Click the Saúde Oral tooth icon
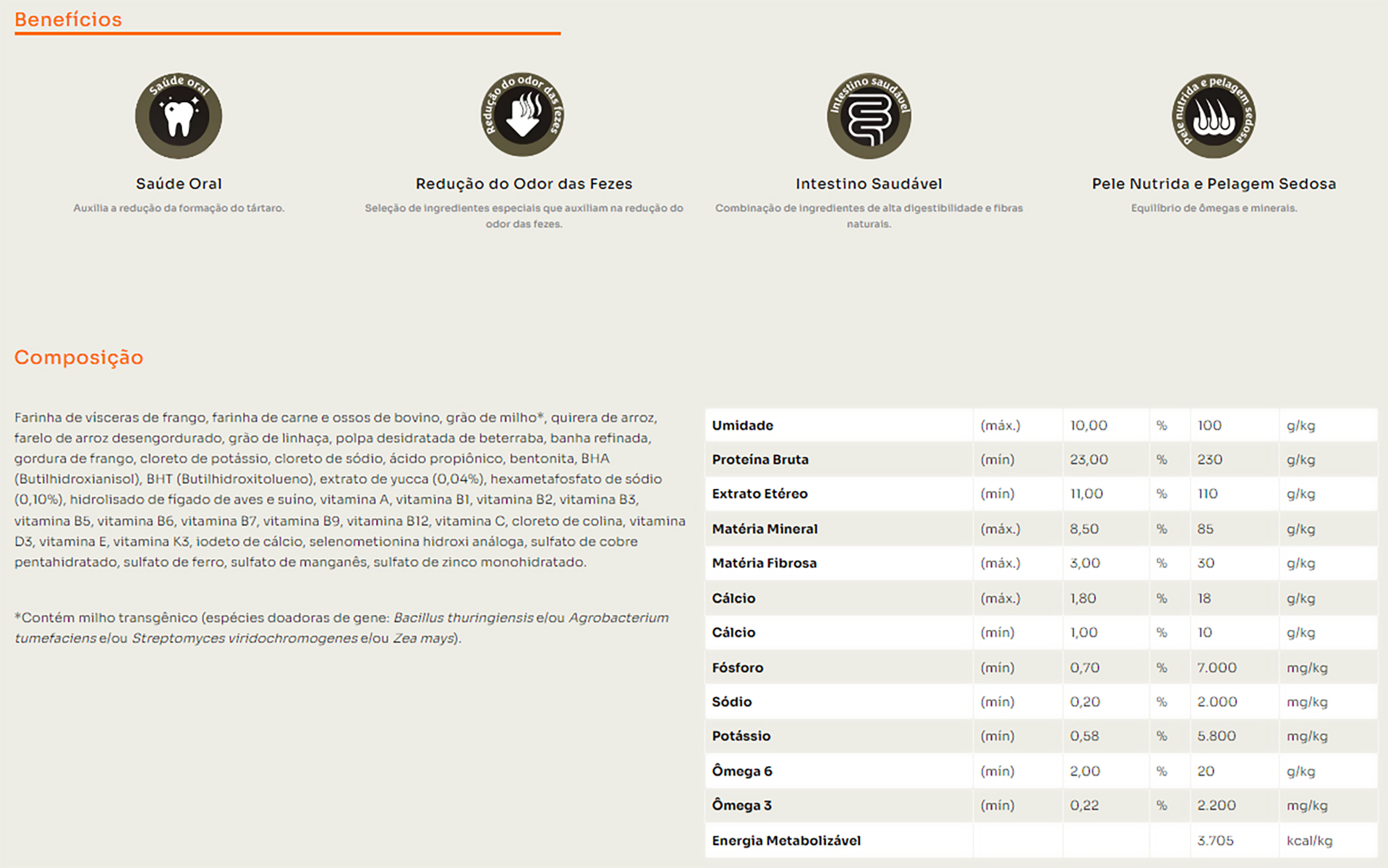 (x=179, y=116)
